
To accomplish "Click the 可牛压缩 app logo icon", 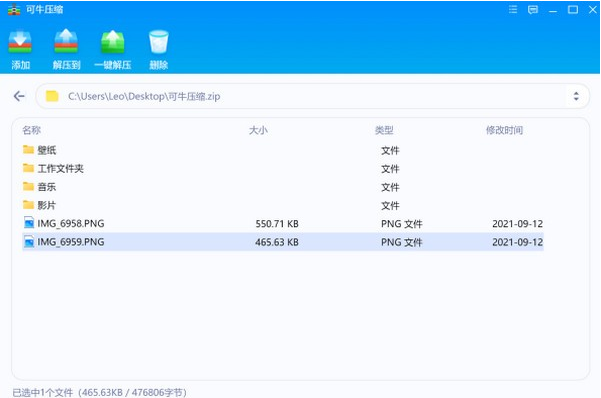I will (14, 9).
